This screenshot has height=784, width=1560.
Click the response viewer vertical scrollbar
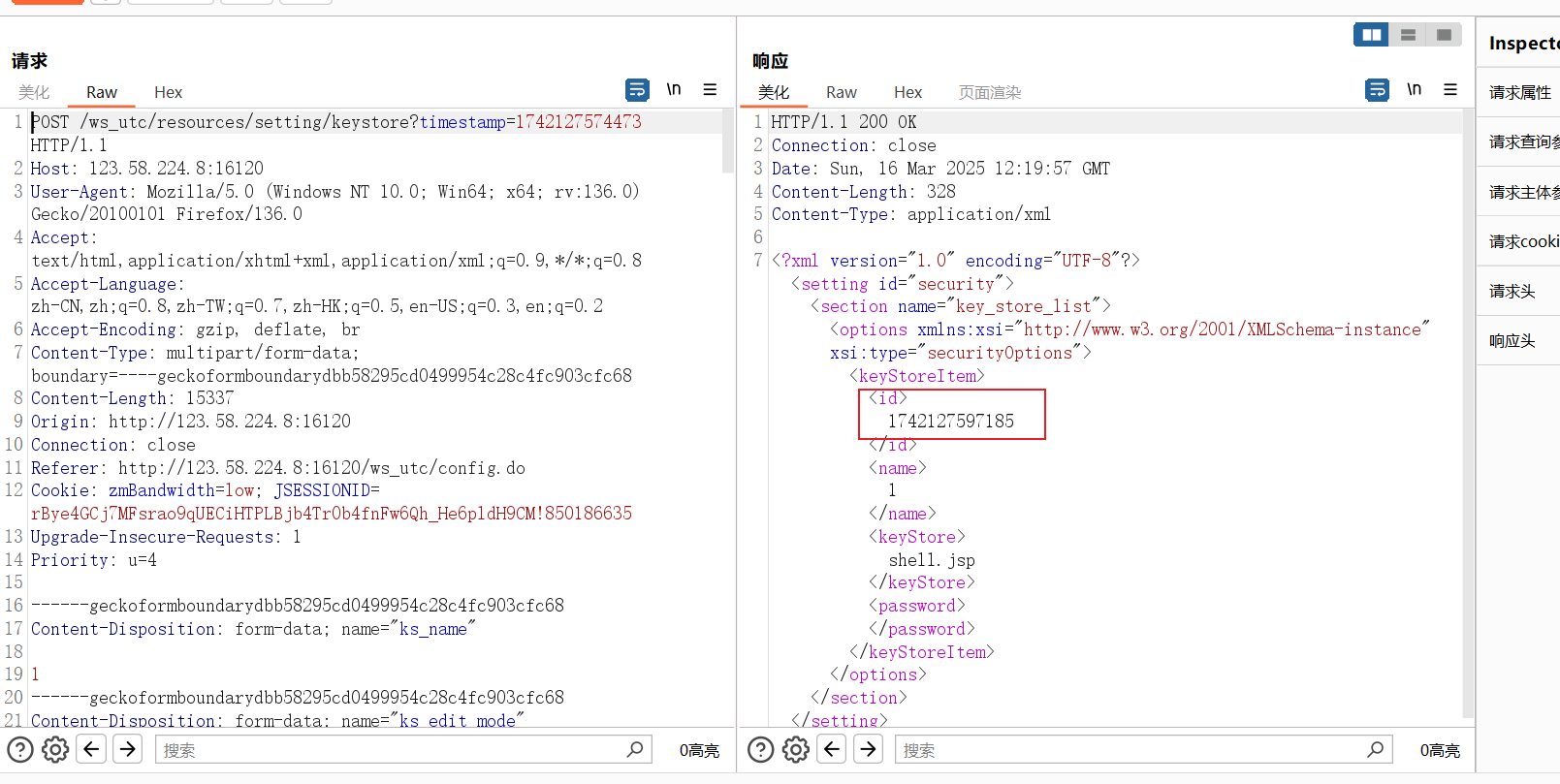coord(1468,412)
